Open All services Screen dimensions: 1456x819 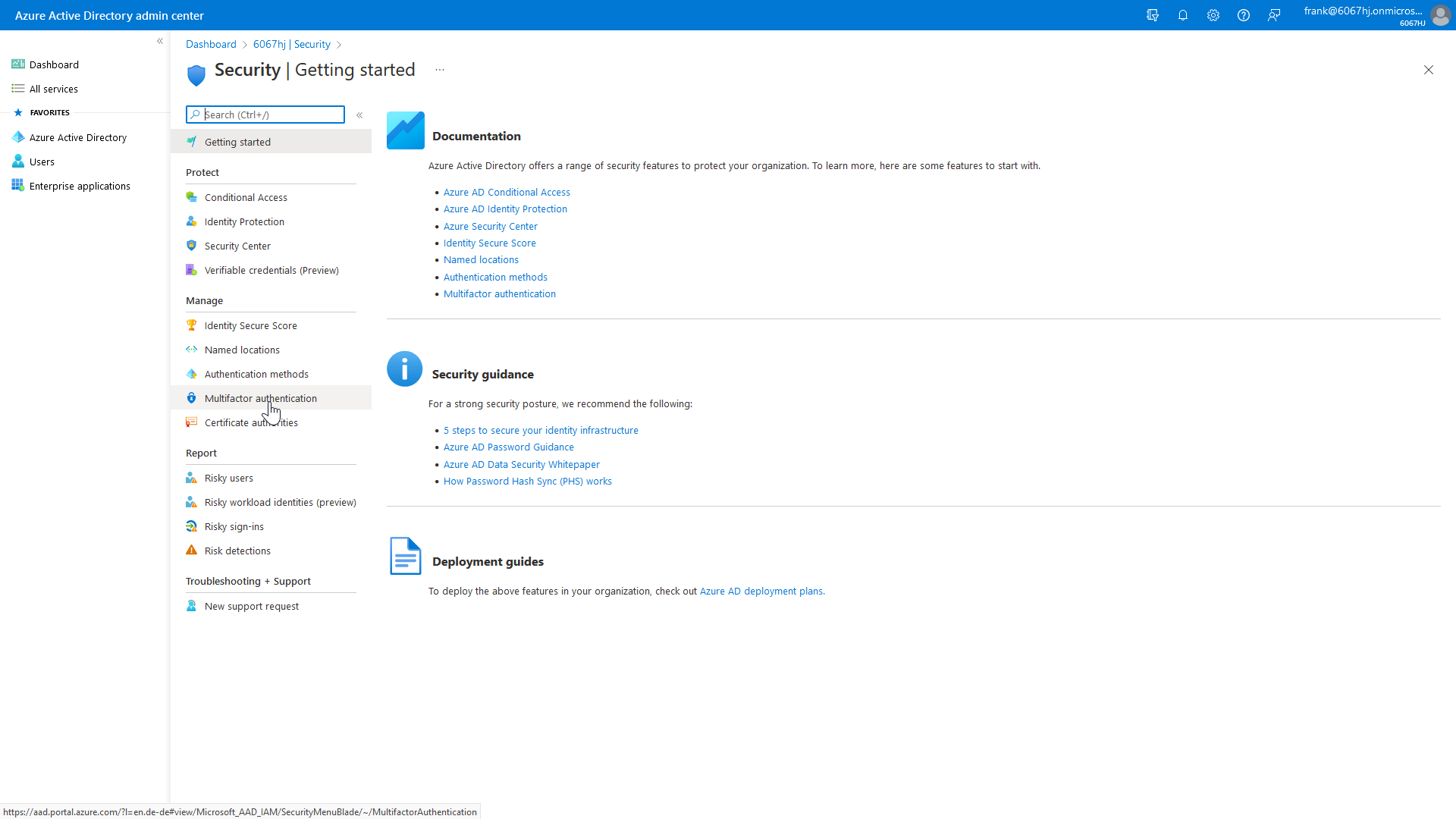[53, 89]
